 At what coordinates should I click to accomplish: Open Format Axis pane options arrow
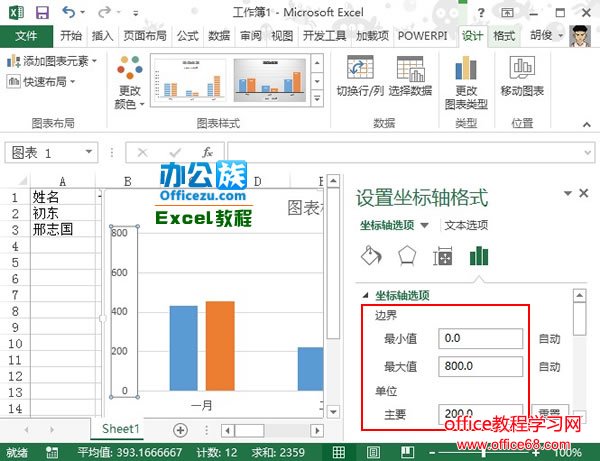(x=568, y=193)
